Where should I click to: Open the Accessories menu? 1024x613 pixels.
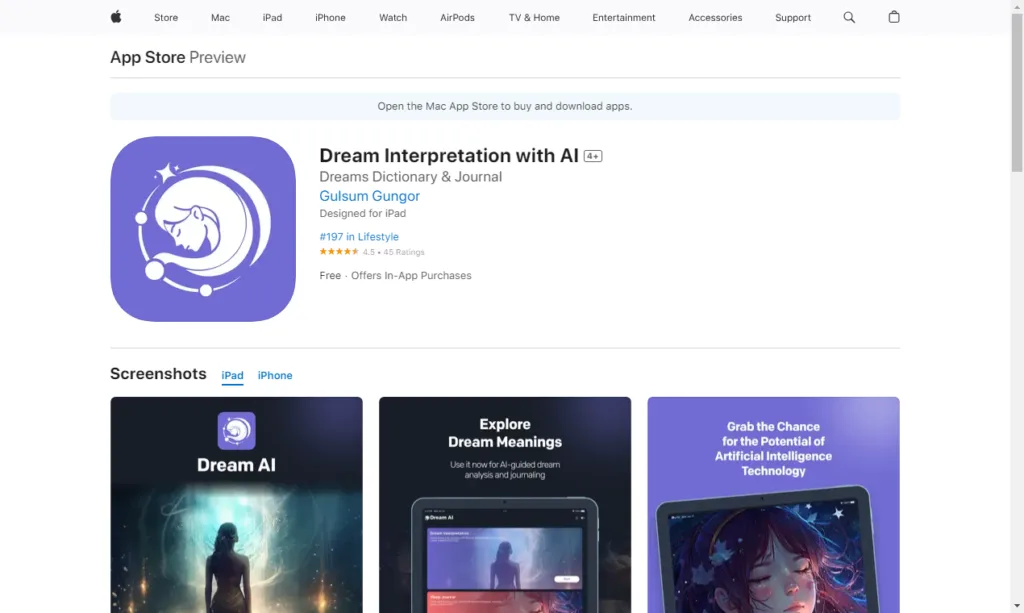(715, 18)
